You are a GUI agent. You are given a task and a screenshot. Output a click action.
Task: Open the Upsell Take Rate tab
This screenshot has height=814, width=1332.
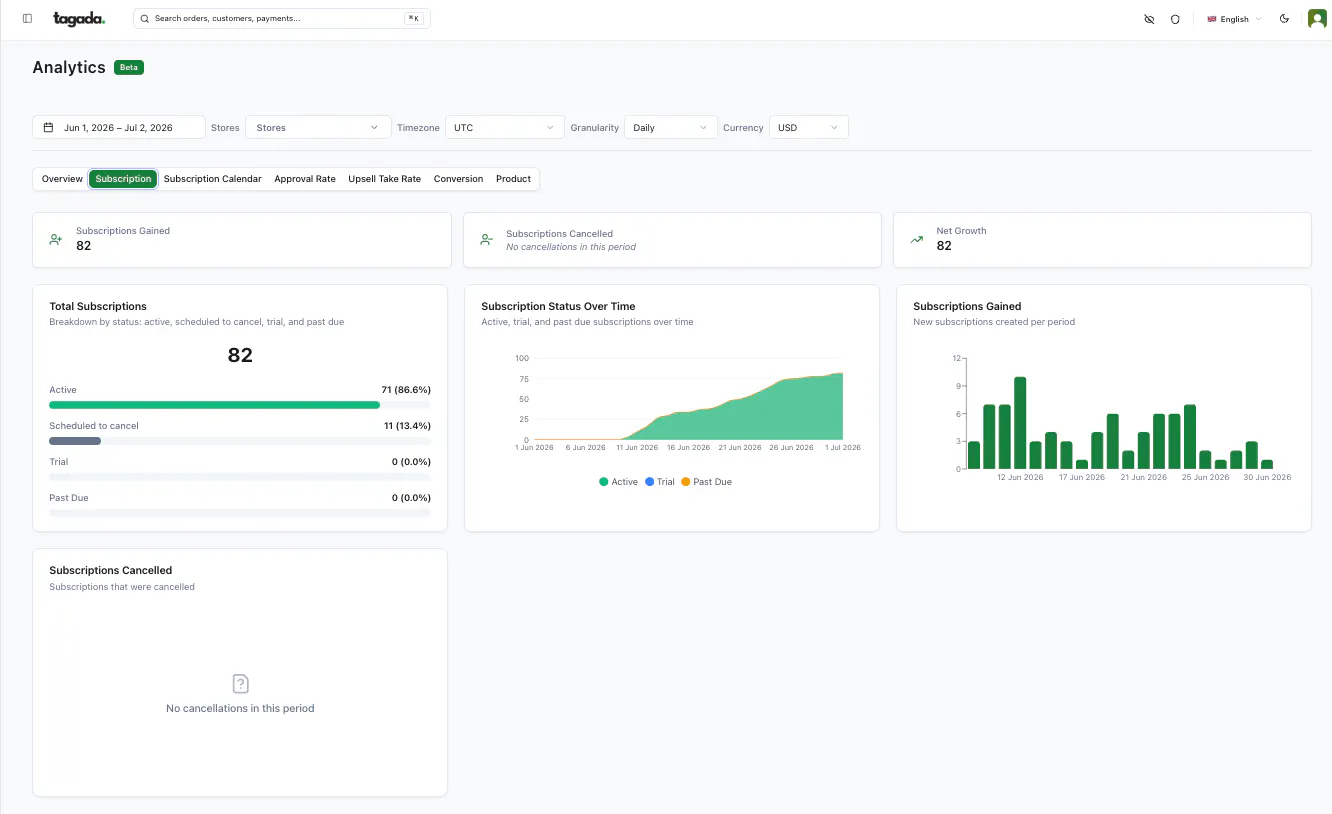click(x=385, y=179)
